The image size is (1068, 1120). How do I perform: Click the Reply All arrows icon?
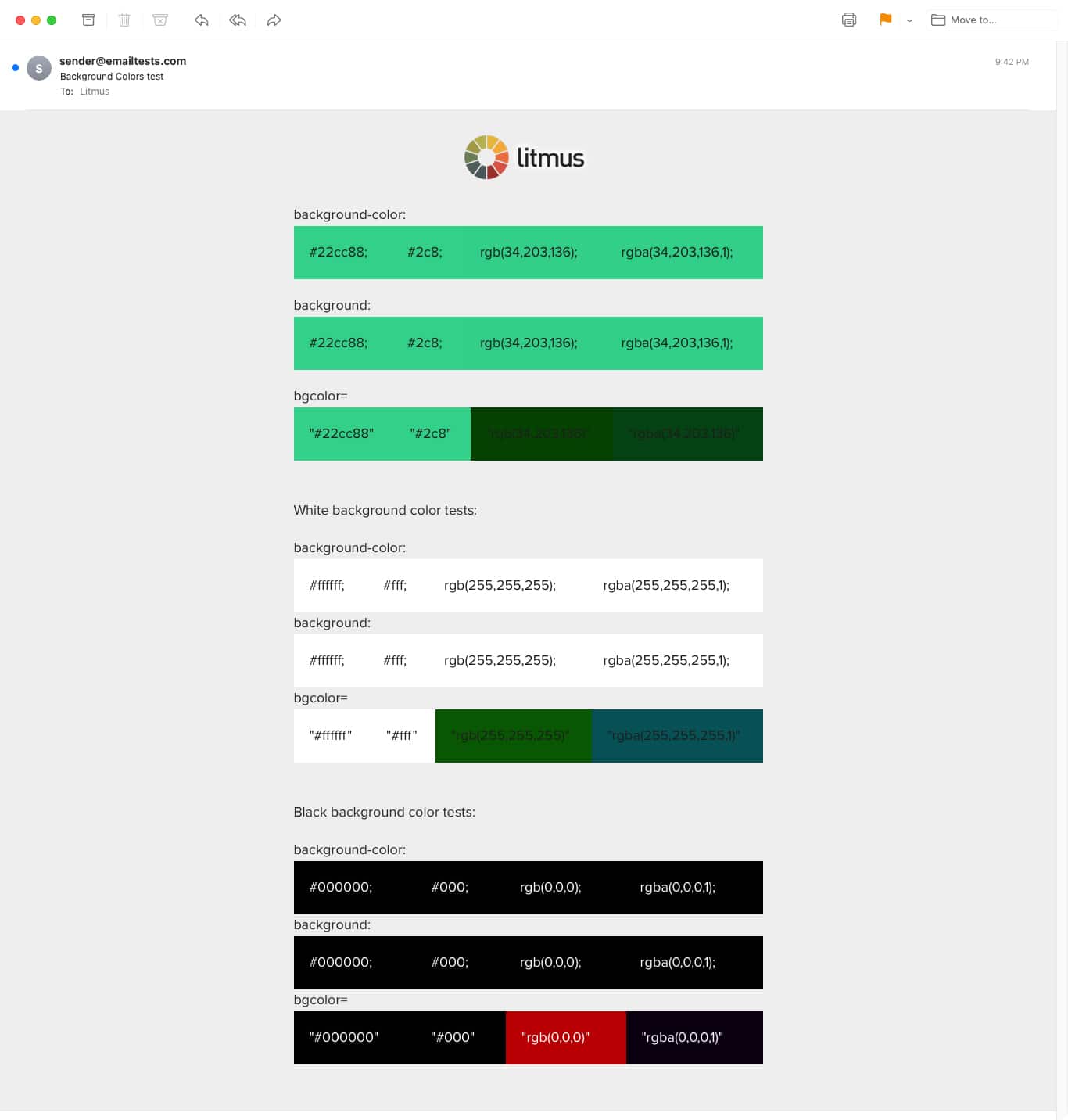238,20
